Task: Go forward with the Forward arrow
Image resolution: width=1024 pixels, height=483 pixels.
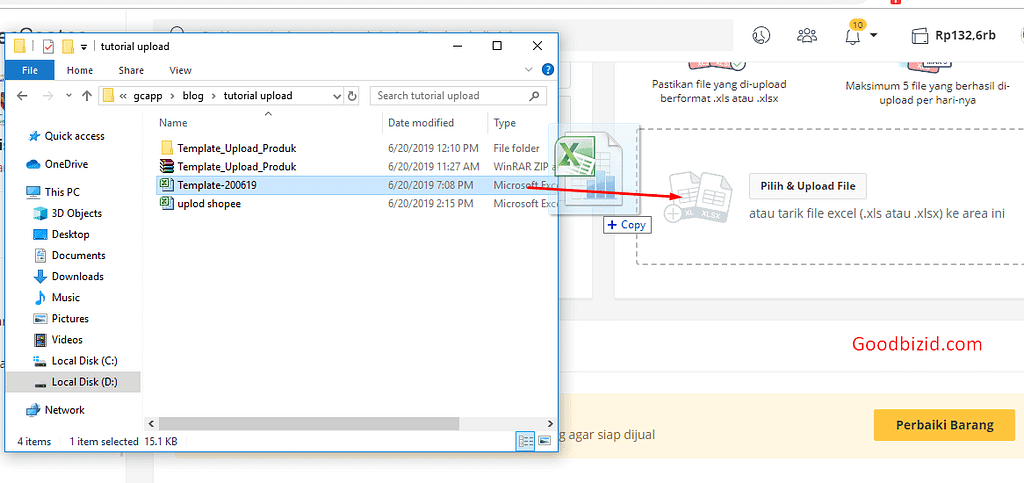Action: click(x=48, y=96)
